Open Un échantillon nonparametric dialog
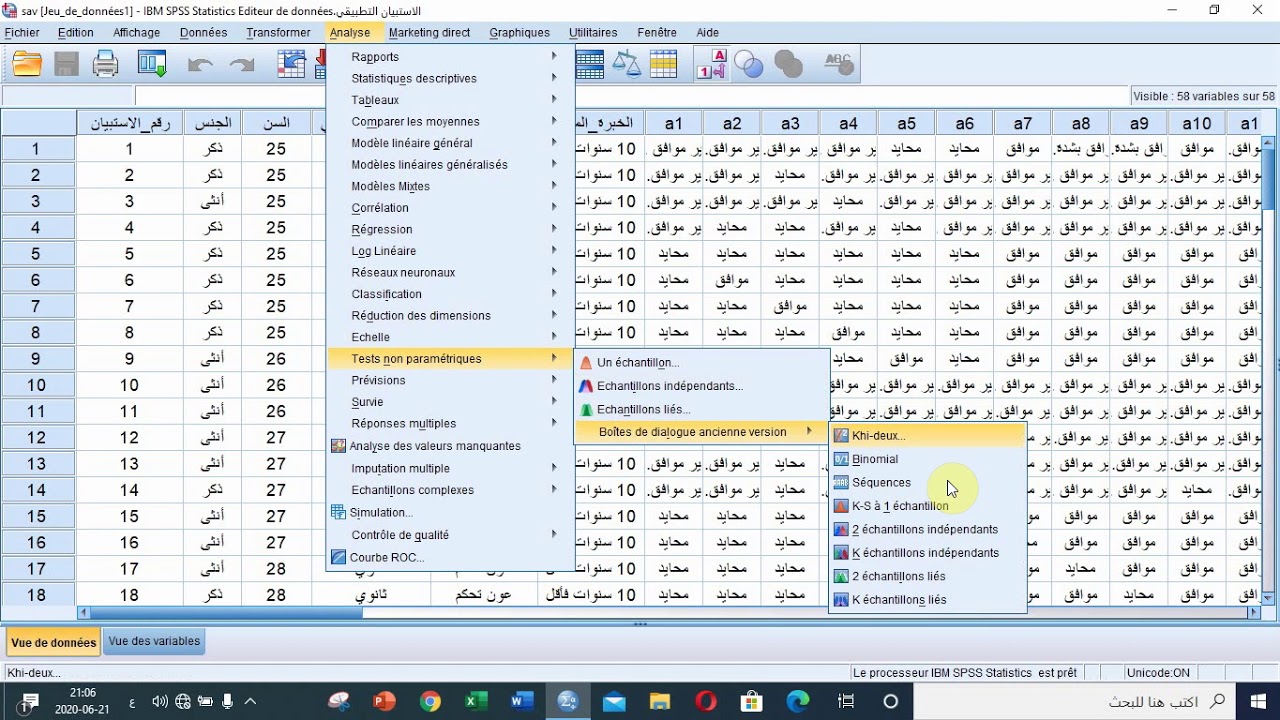1280x720 pixels. pyautogui.click(x=702, y=362)
